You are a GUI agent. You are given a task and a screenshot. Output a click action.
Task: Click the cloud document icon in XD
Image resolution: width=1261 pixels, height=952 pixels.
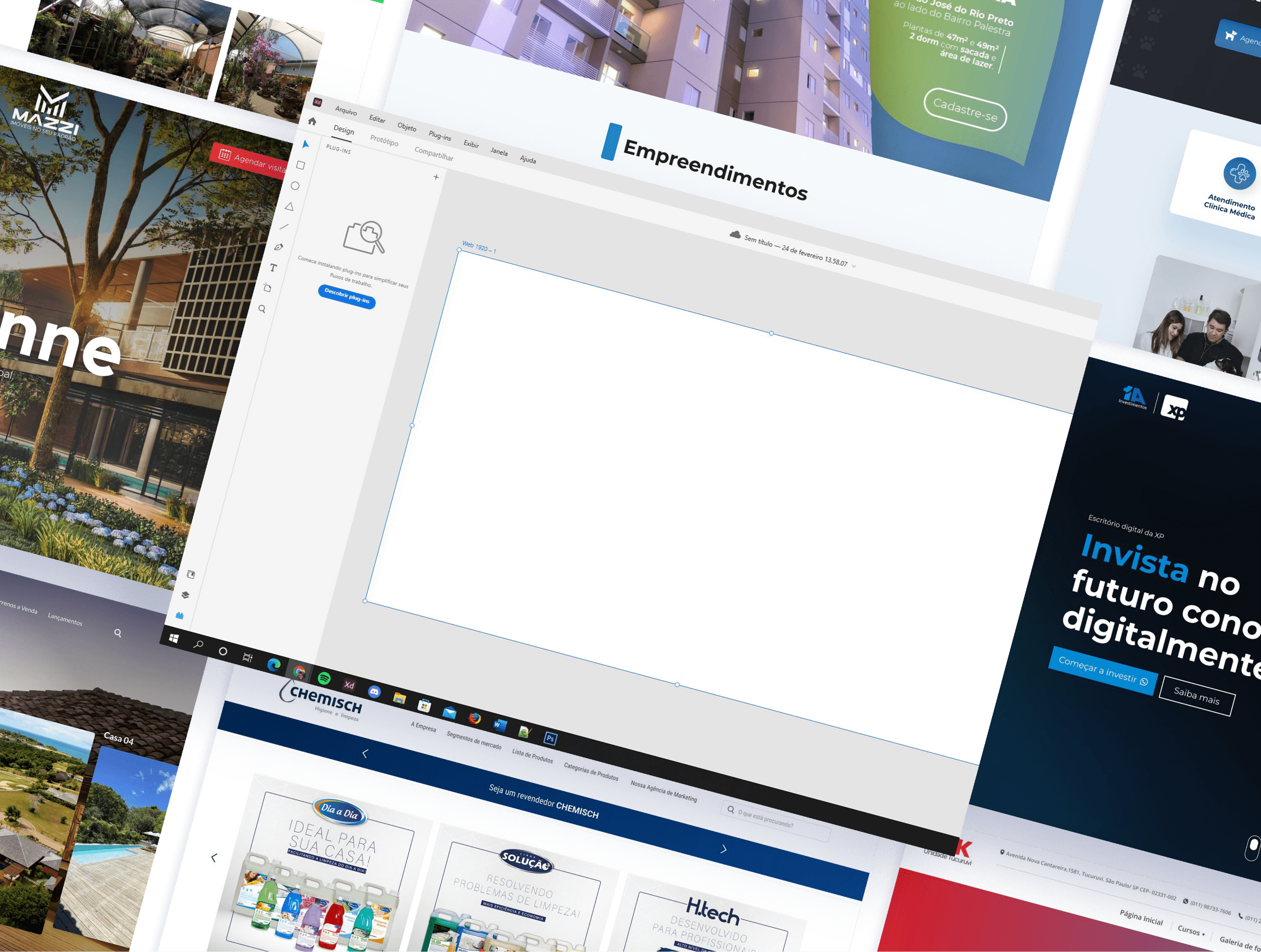735,235
